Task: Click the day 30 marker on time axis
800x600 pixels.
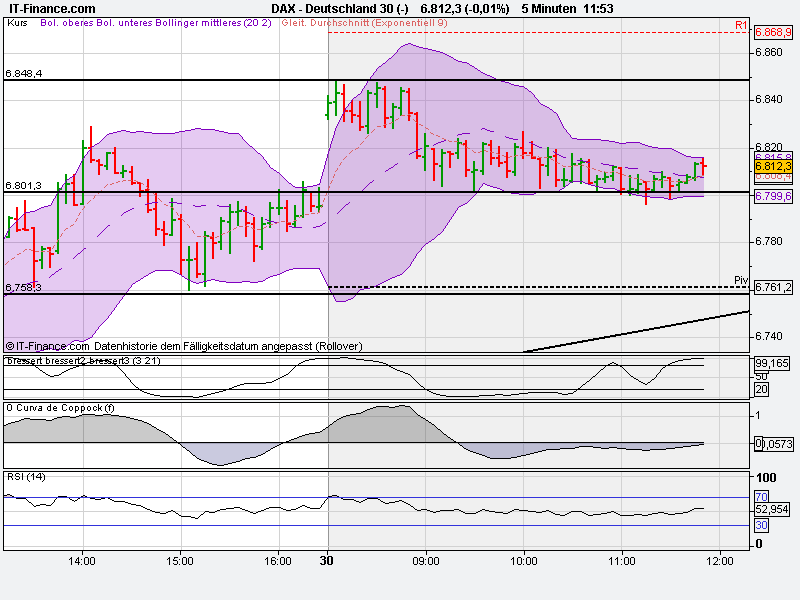Action: click(327, 561)
